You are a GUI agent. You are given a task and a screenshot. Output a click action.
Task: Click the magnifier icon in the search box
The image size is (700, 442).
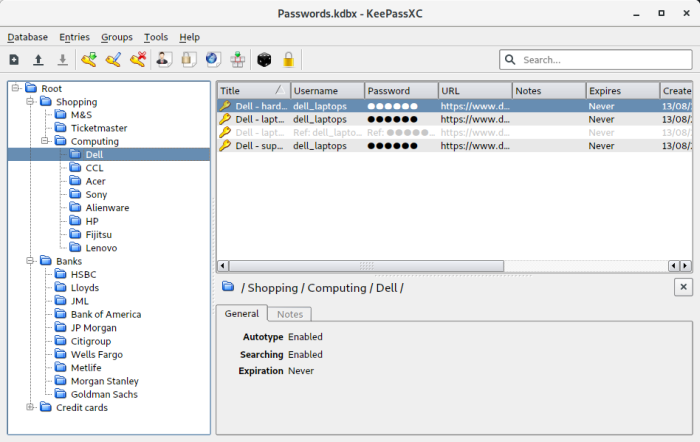tap(510, 59)
